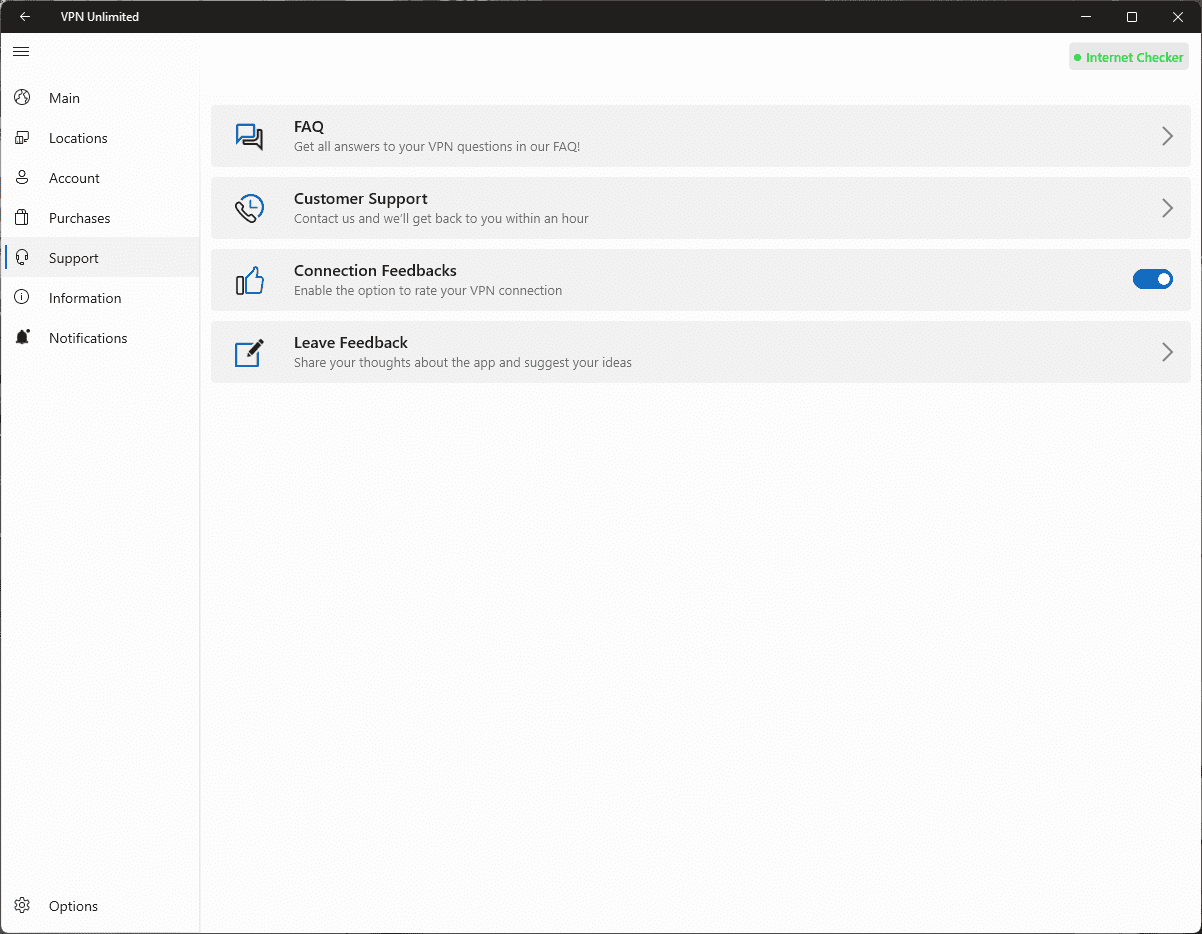Click the Customer Support title text
1202x934 pixels.
(360, 199)
